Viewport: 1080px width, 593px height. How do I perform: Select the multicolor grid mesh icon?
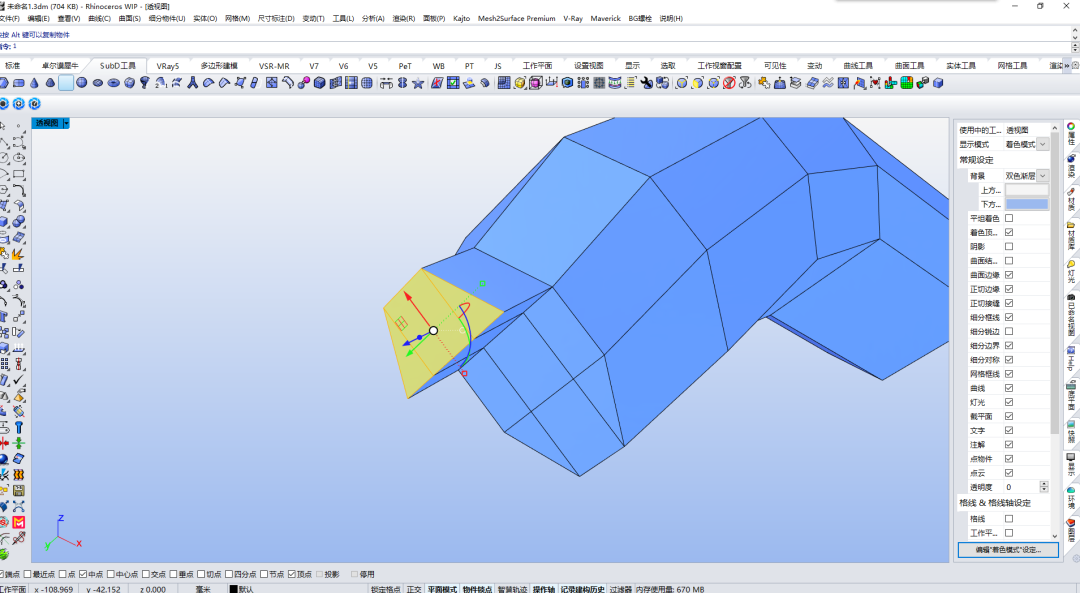click(x=906, y=83)
